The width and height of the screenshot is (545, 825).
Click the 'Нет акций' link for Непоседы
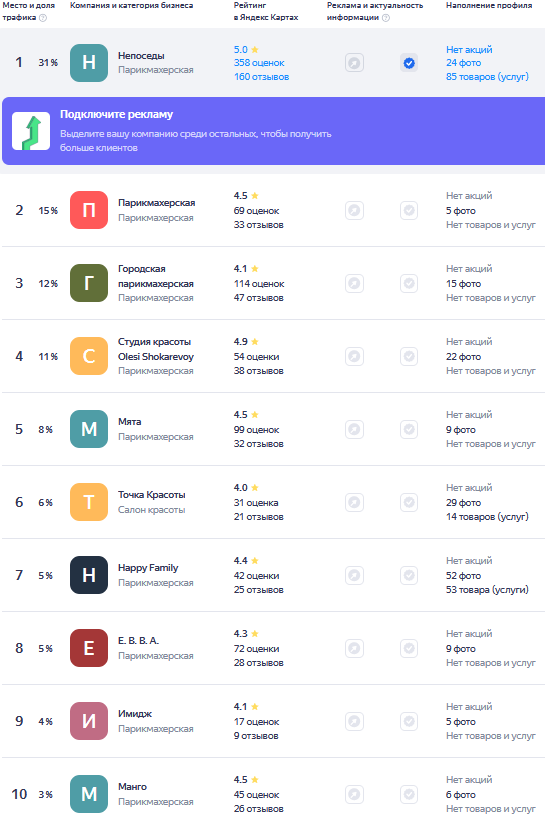tap(469, 49)
